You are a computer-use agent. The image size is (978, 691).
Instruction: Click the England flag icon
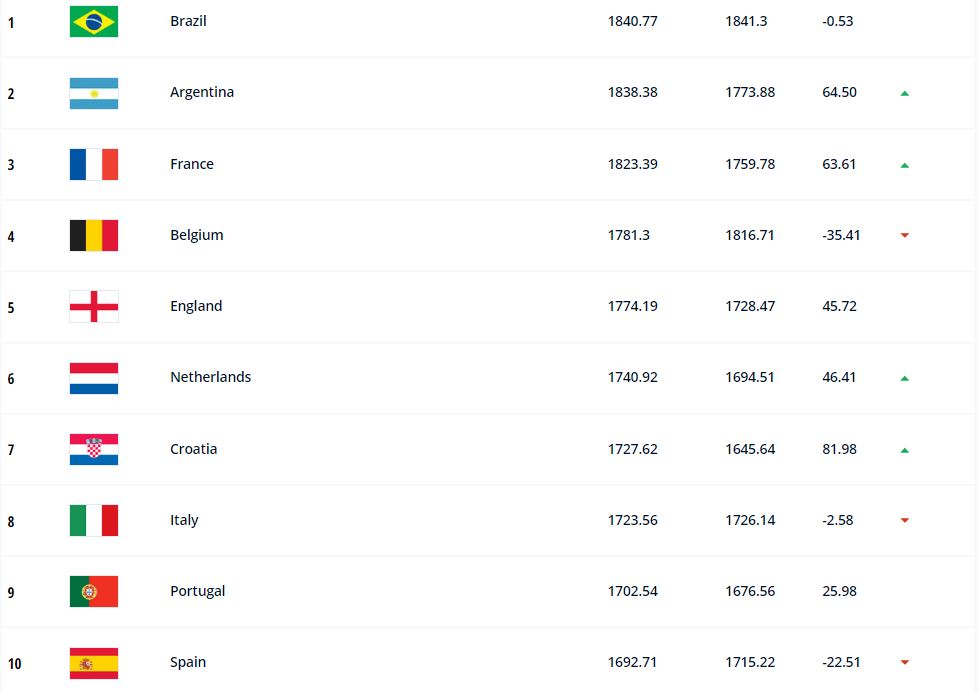coord(94,306)
